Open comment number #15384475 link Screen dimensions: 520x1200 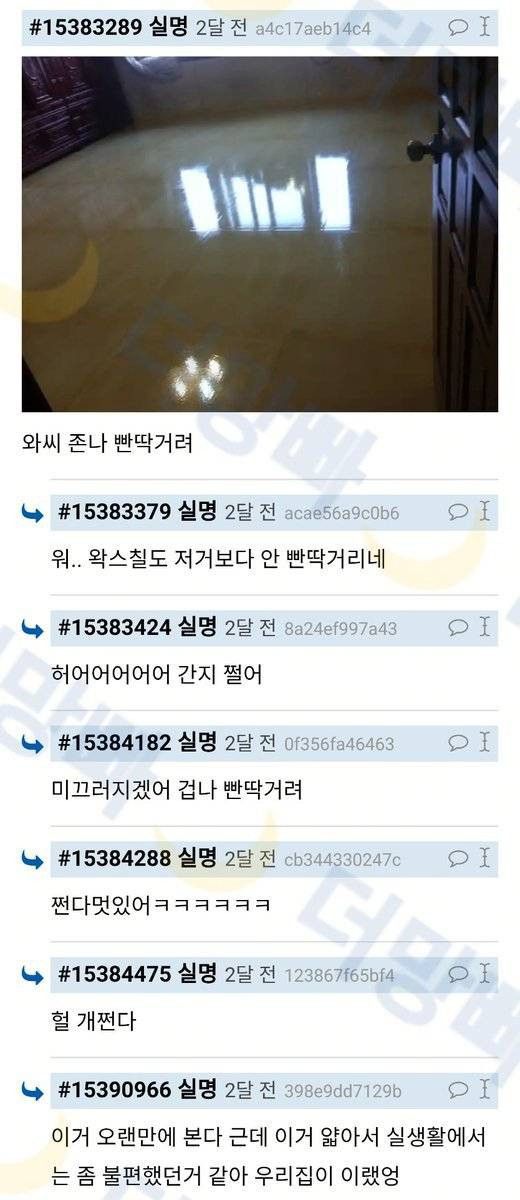(114, 974)
